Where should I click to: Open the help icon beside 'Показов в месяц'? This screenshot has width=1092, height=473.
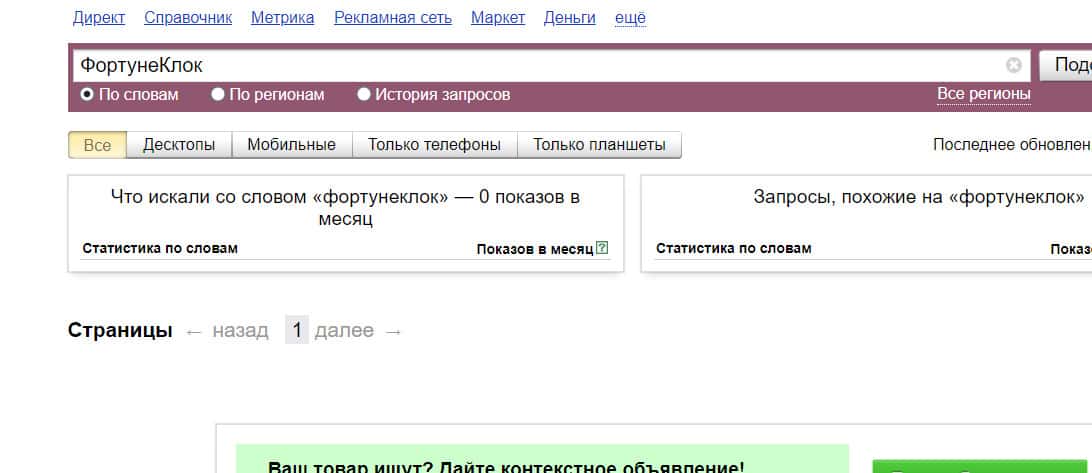602,247
